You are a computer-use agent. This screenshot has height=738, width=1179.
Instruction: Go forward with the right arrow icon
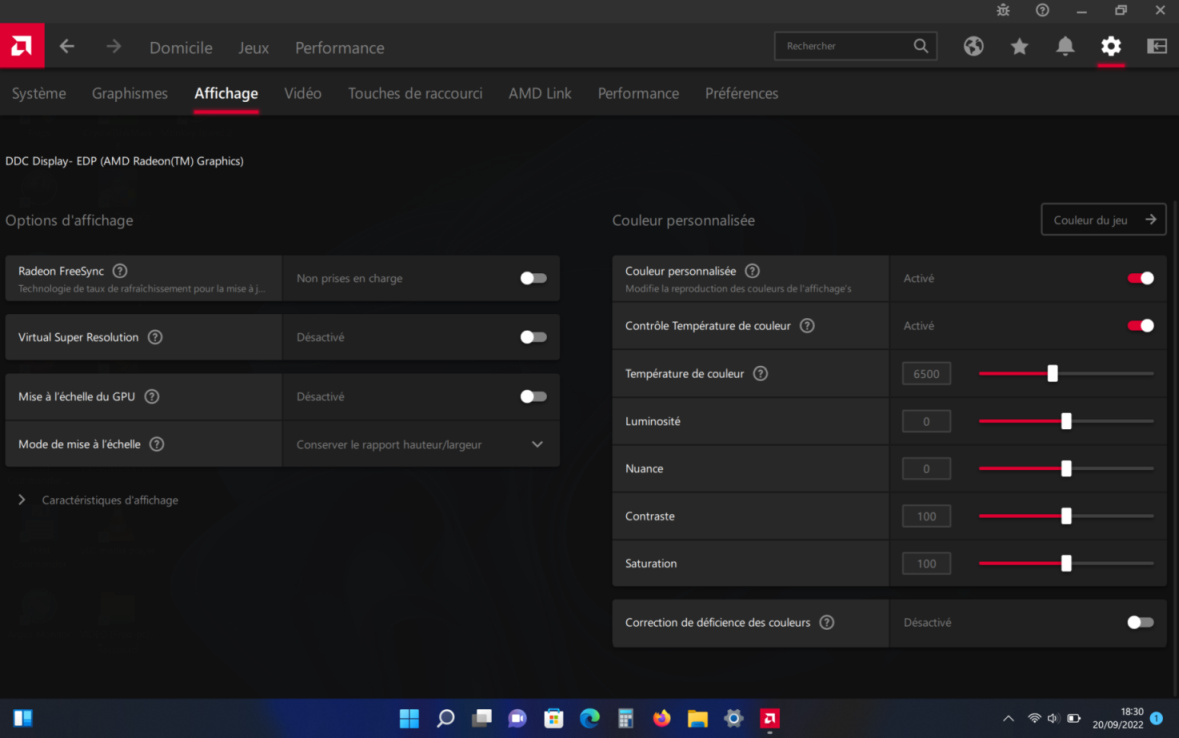(x=114, y=47)
